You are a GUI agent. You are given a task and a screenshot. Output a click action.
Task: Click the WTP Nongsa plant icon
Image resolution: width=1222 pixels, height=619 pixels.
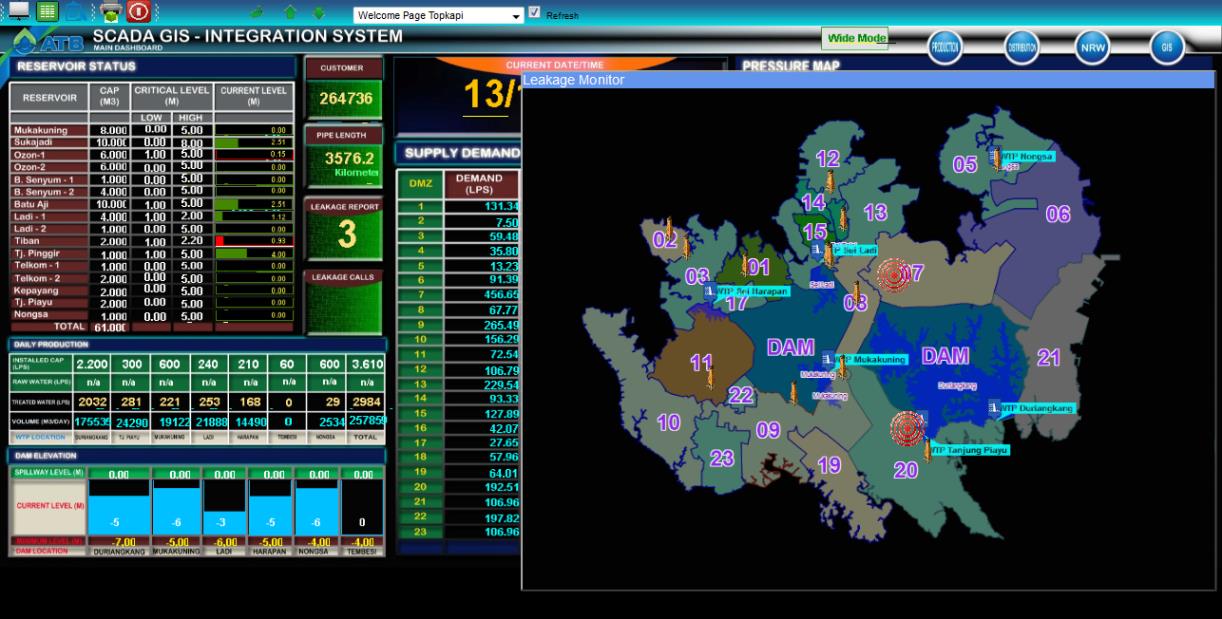996,157
